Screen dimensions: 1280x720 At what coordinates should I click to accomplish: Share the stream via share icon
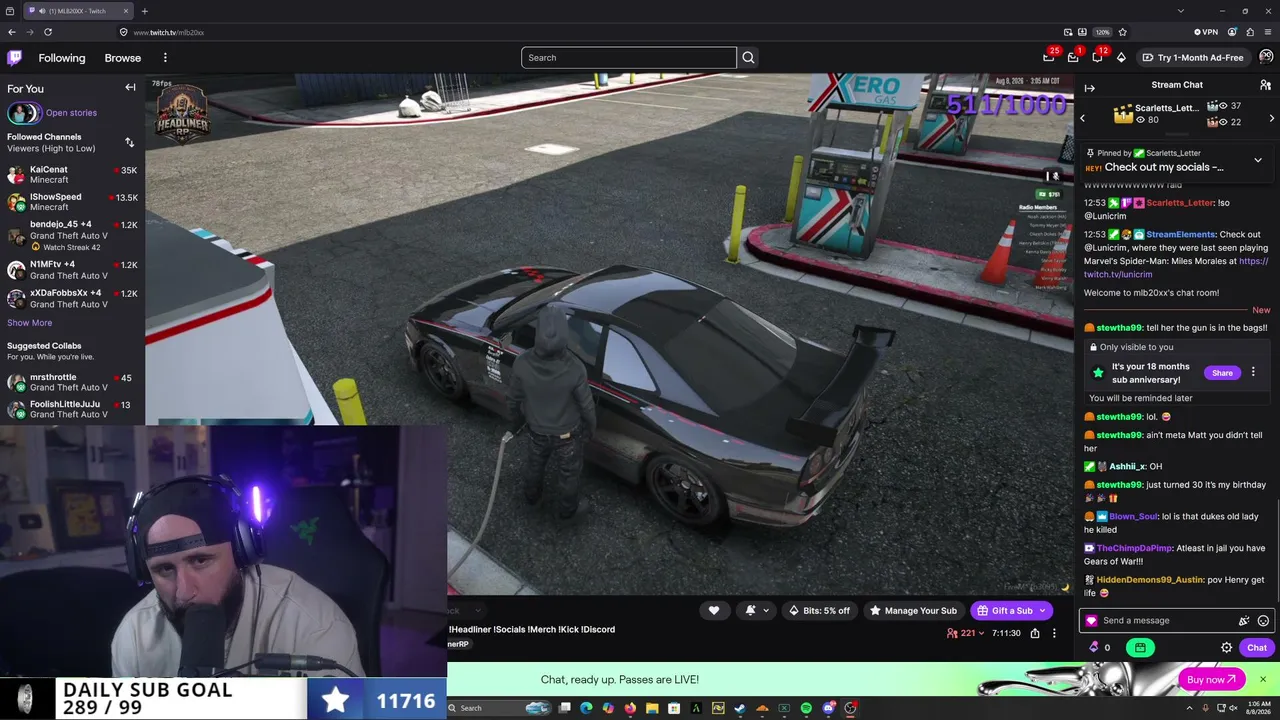1035,634
